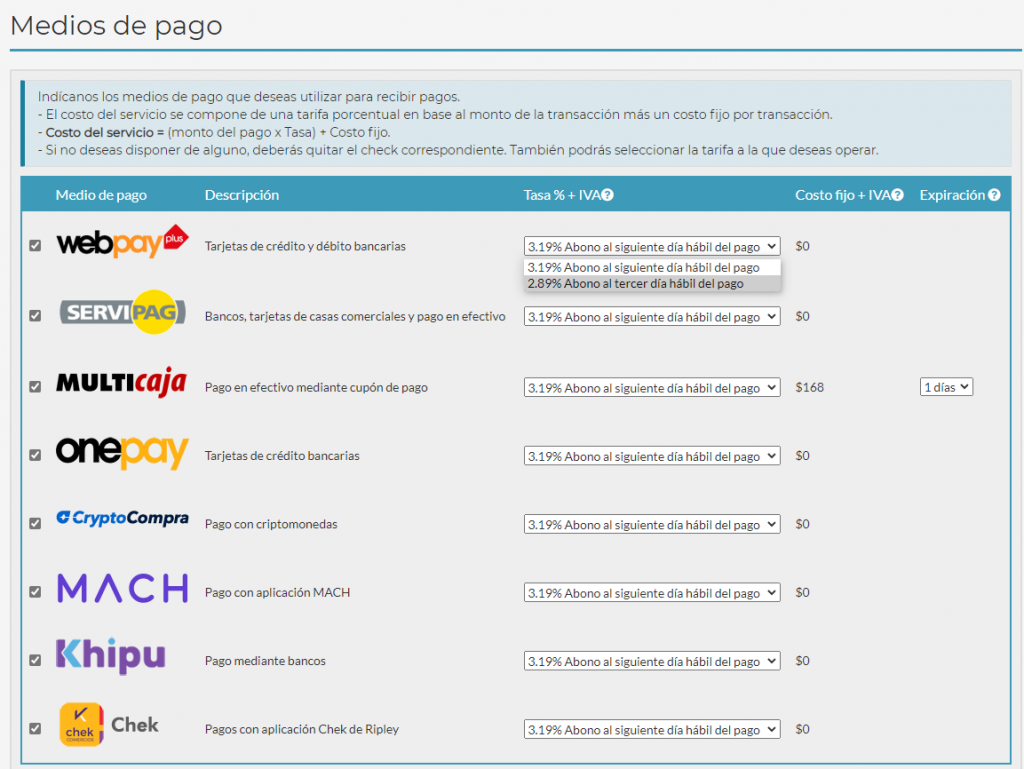
Task: Click the Onepay logo
Action: click(122, 452)
